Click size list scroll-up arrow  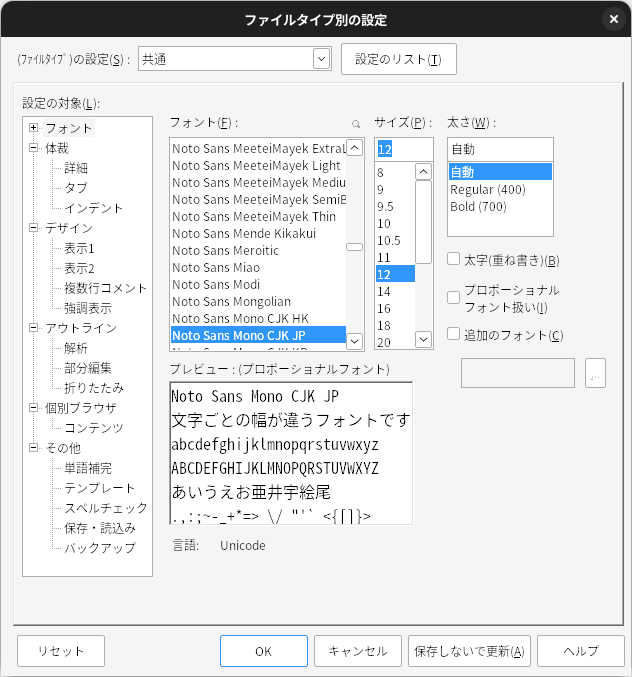[423, 172]
